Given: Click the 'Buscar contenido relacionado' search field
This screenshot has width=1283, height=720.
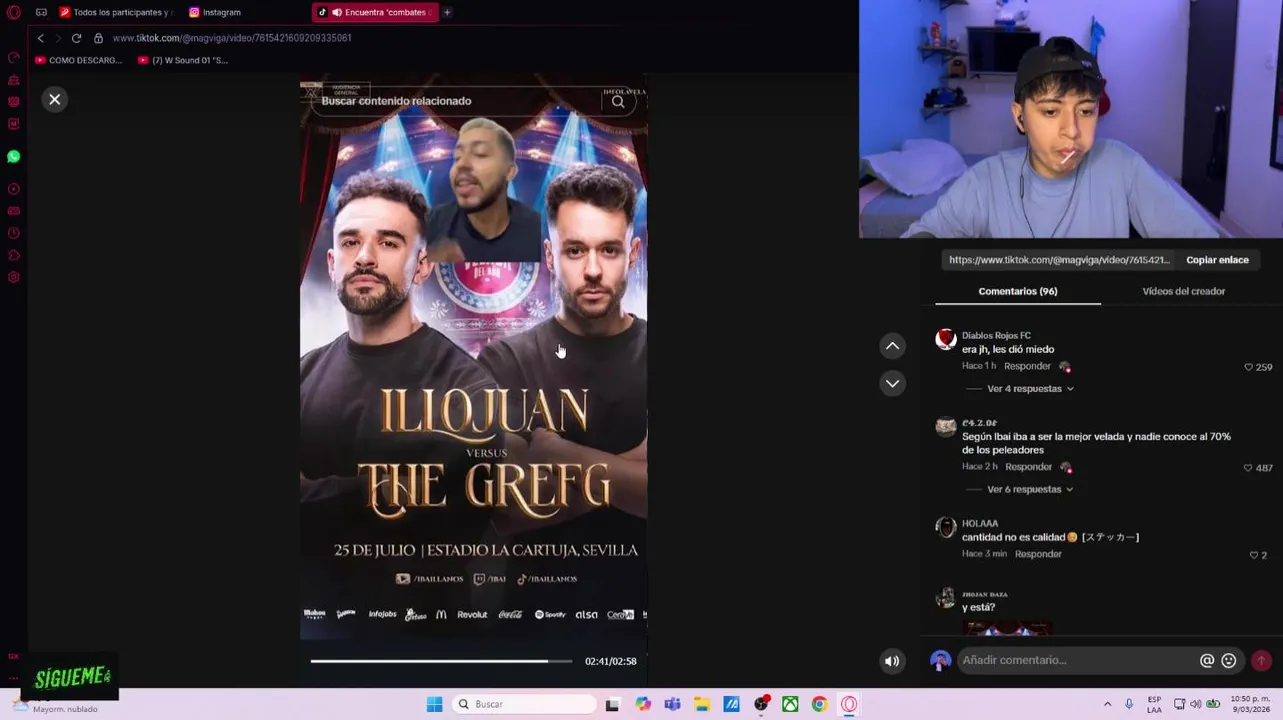Looking at the screenshot, I should [x=455, y=101].
